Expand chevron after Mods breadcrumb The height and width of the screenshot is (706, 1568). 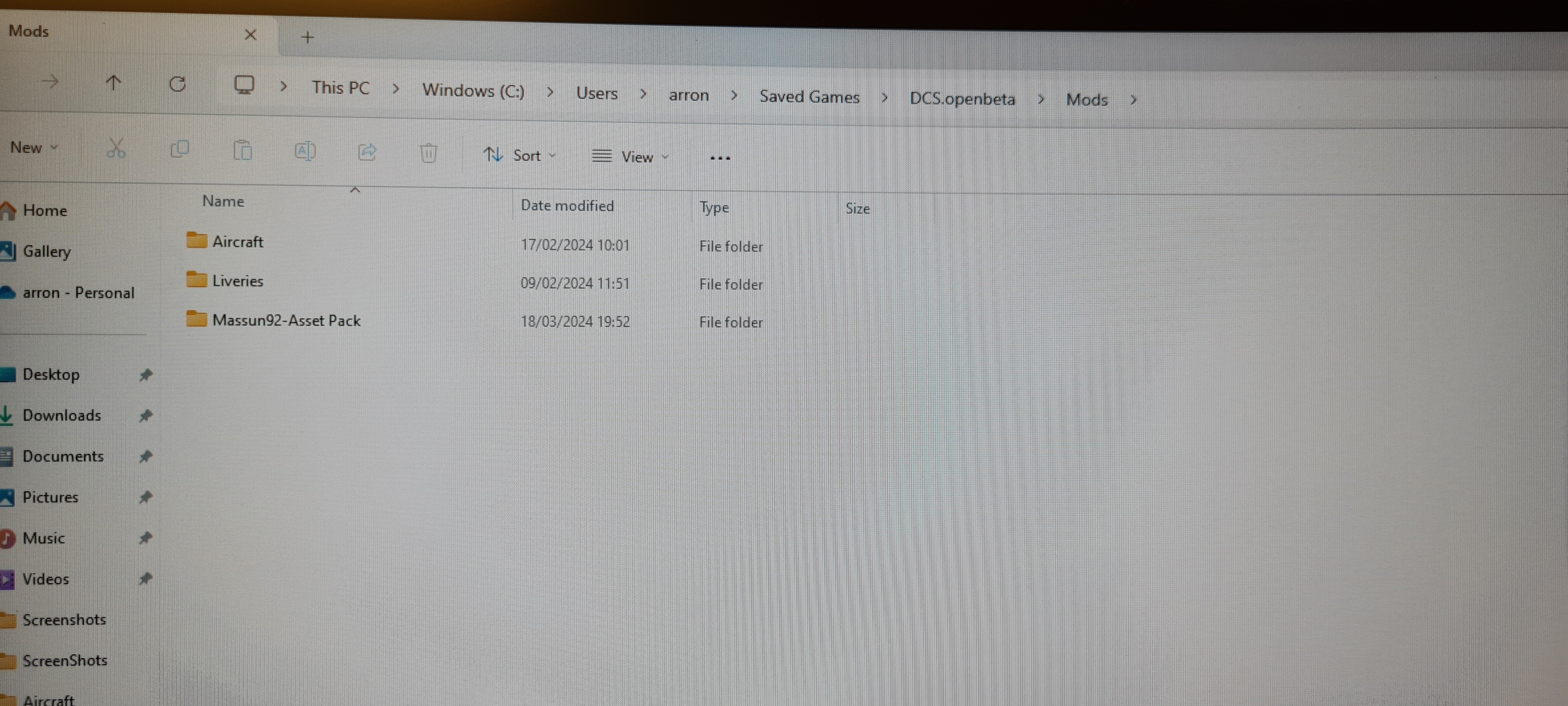pos(1133,100)
